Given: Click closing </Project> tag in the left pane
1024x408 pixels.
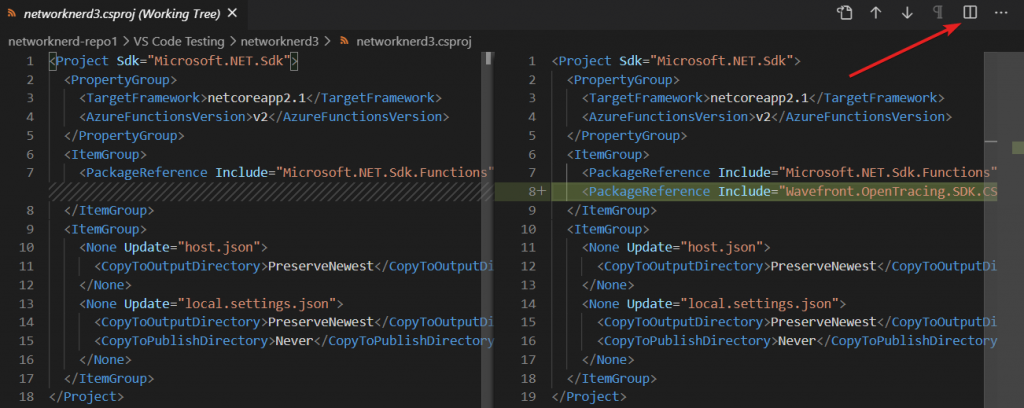Looking at the screenshot, I should pos(86,396).
